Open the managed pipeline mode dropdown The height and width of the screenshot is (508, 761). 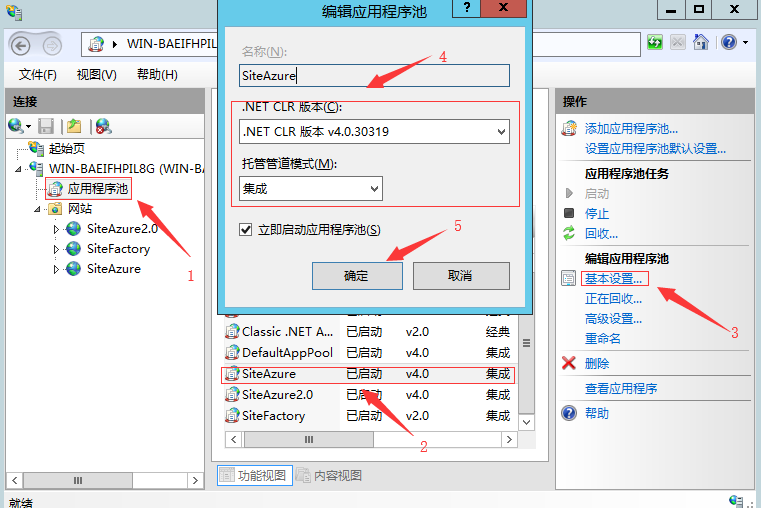coord(374,189)
